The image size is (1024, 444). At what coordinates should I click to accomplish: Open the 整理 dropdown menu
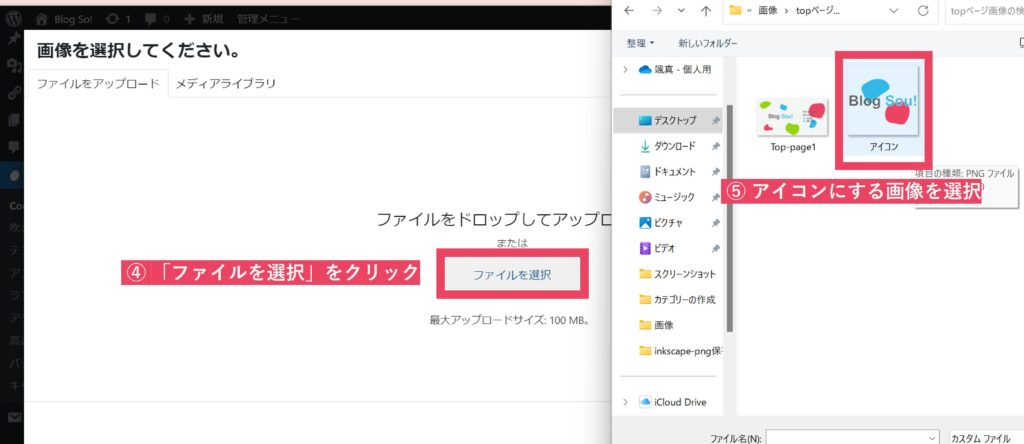(x=640, y=43)
